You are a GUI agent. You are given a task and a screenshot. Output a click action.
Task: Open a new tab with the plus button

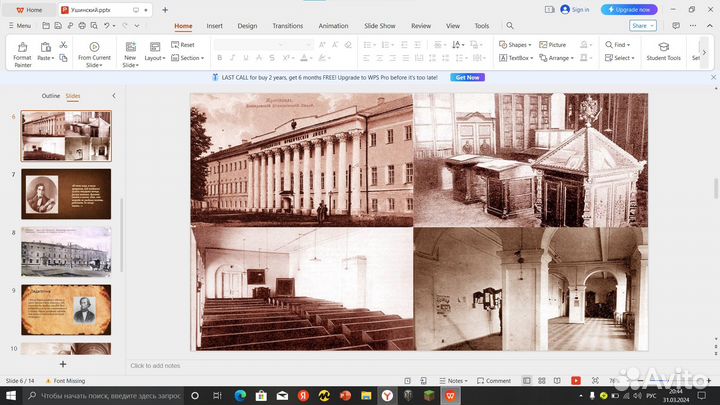pyautogui.click(x=165, y=10)
